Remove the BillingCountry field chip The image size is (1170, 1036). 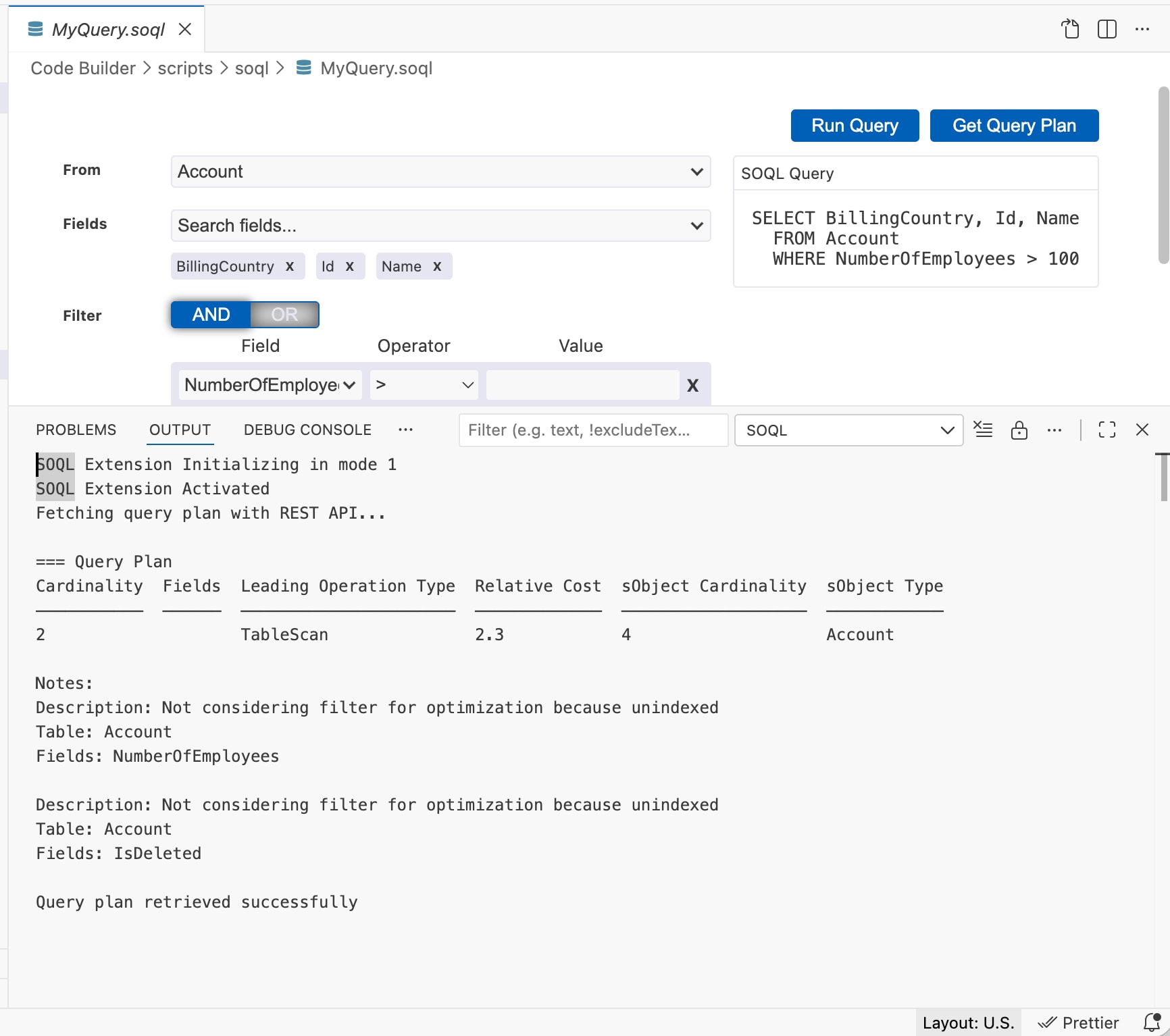click(x=290, y=266)
